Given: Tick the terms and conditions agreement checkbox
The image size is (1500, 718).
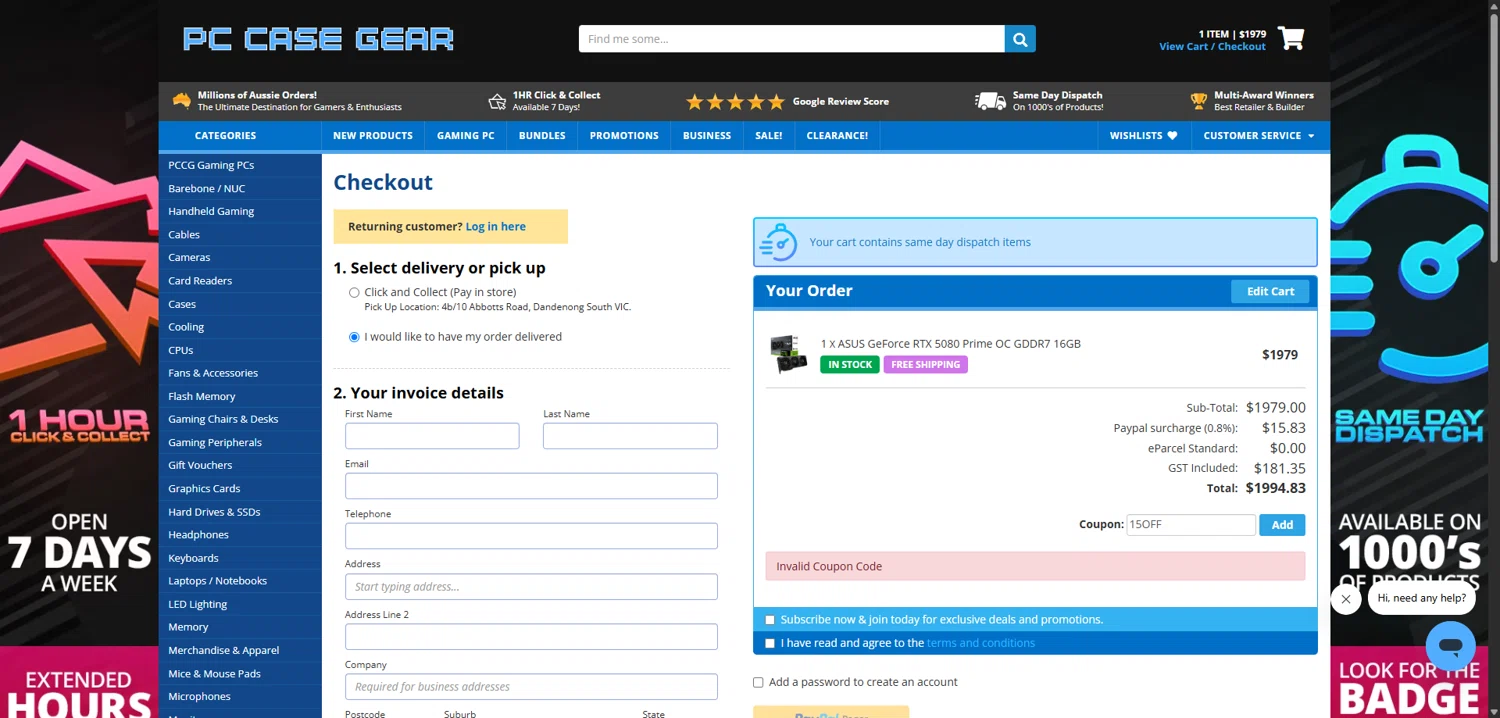Looking at the screenshot, I should (770, 643).
